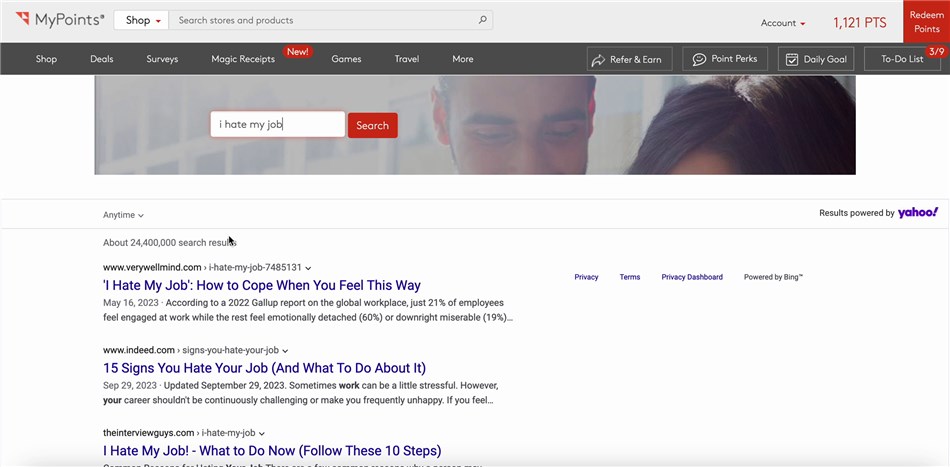
Task: Click the 'i hate my job' search field
Action: point(277,125)
